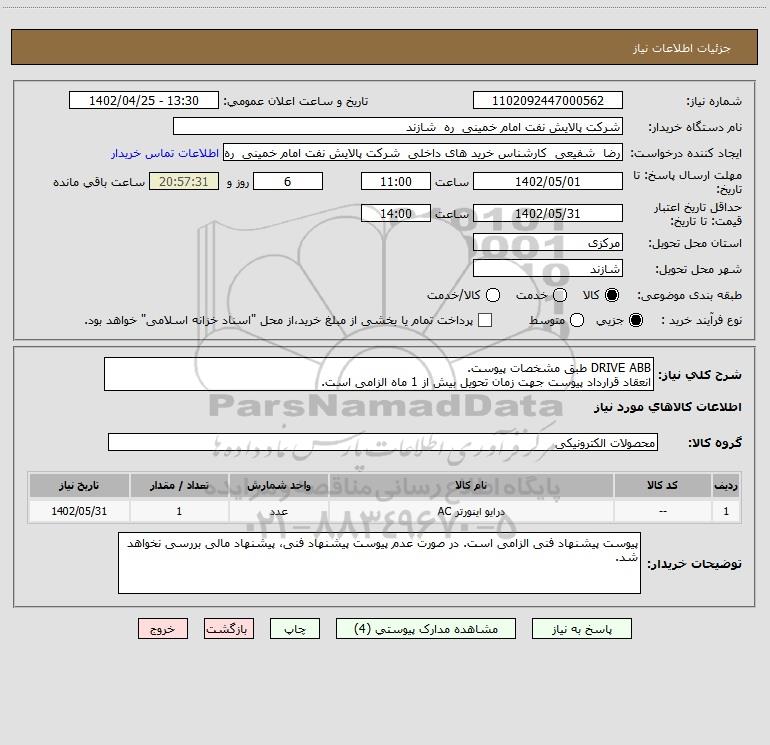Select the جزیی purchase type radio
770x745 pixels.
point(635,320)
